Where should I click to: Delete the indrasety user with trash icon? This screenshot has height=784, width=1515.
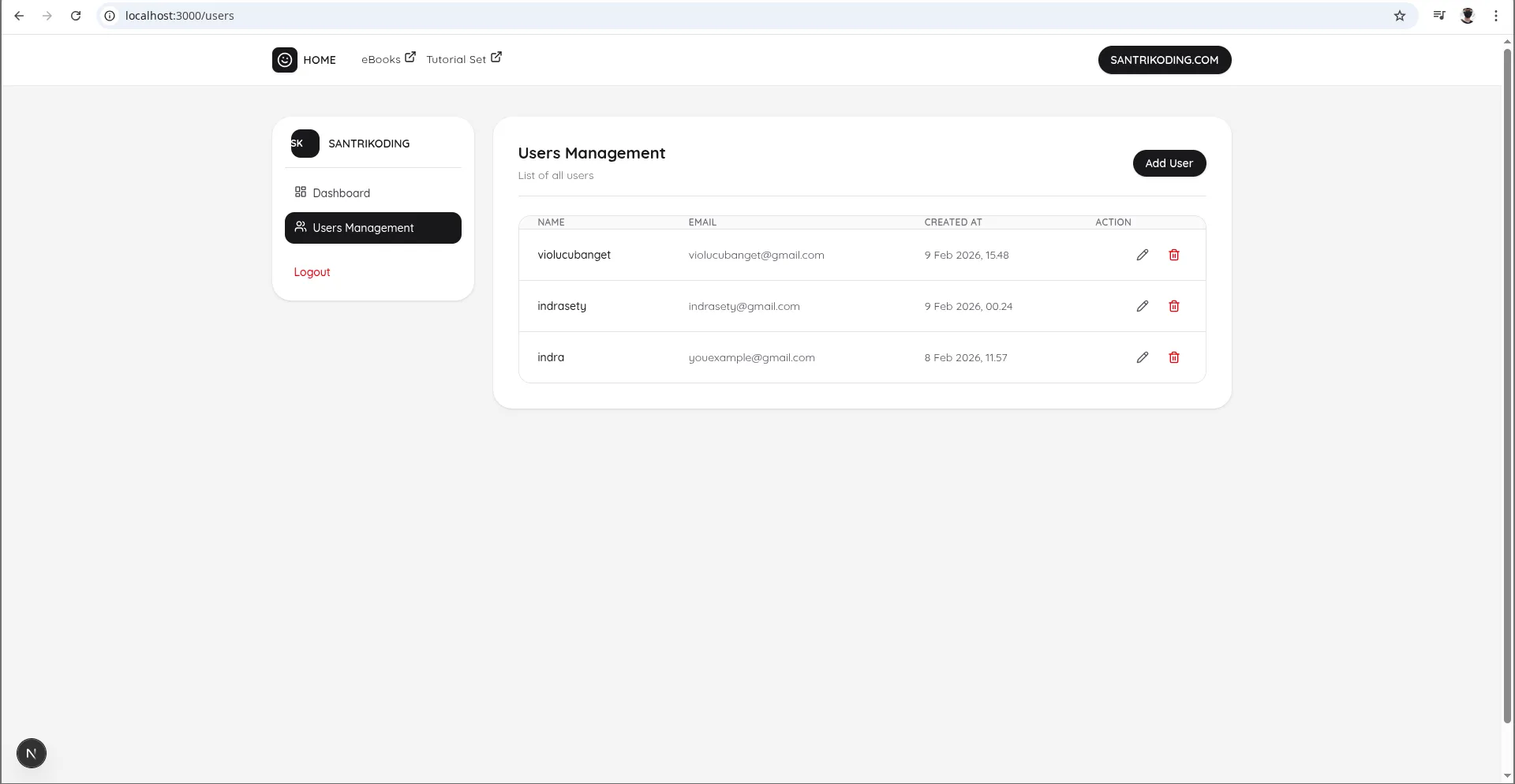1174,306
